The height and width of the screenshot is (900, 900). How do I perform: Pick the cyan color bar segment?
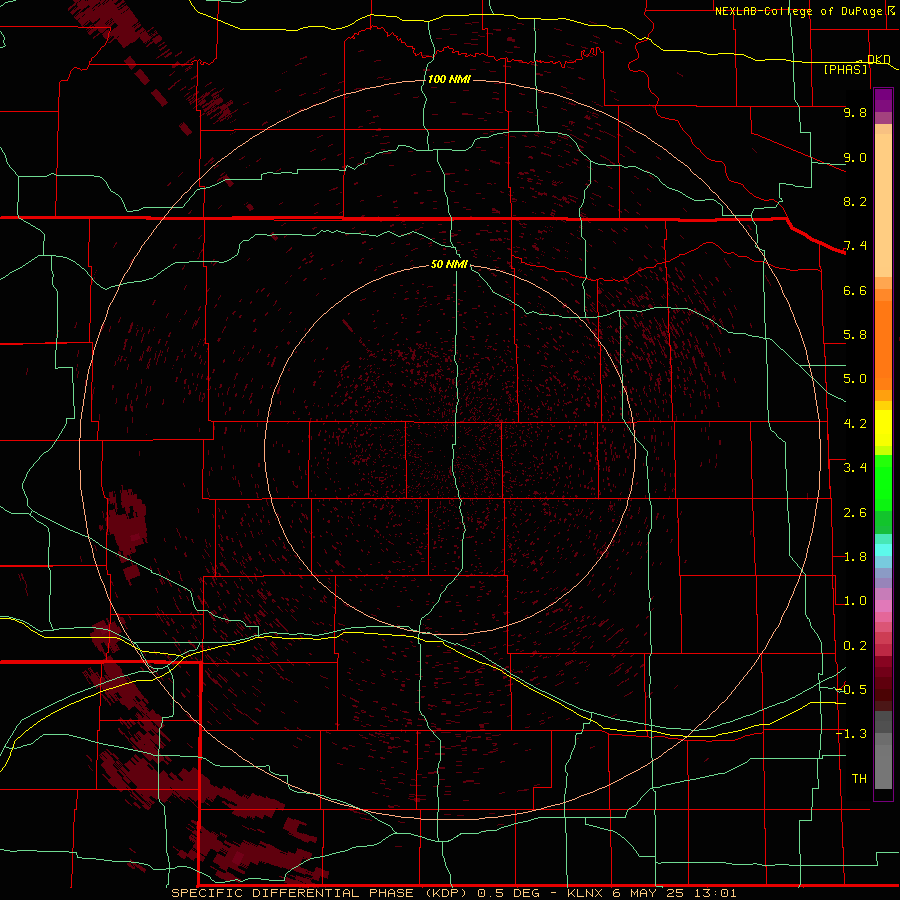883,550
